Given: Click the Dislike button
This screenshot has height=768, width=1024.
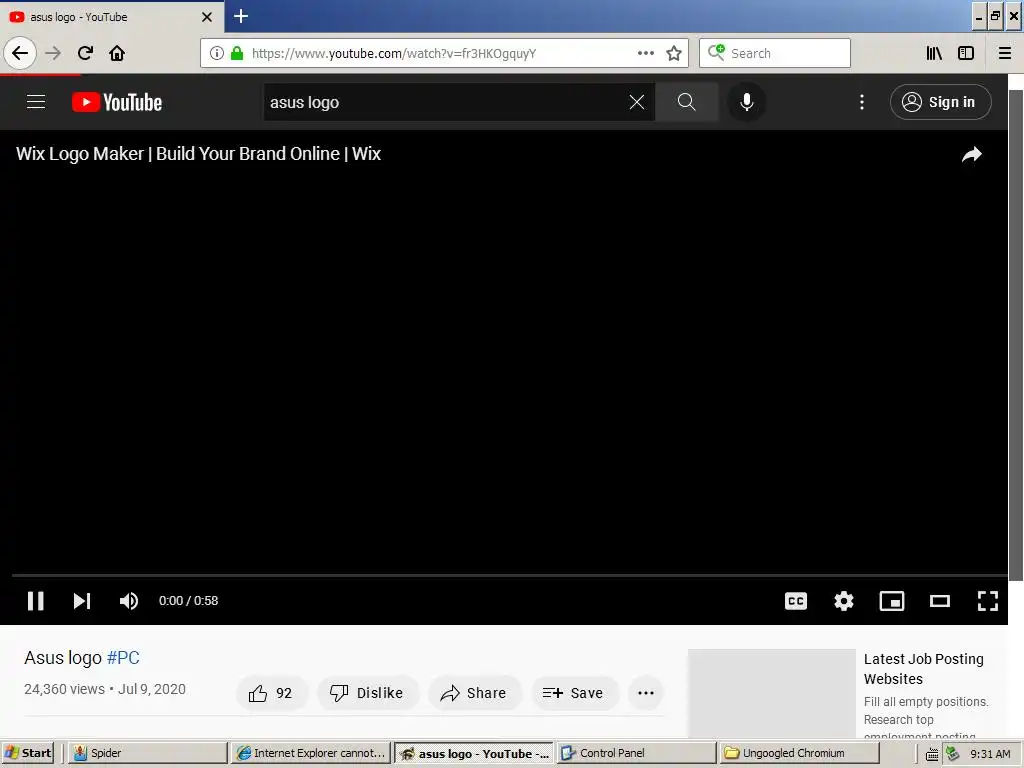Looking at the screenshot, I should [367, 693].
